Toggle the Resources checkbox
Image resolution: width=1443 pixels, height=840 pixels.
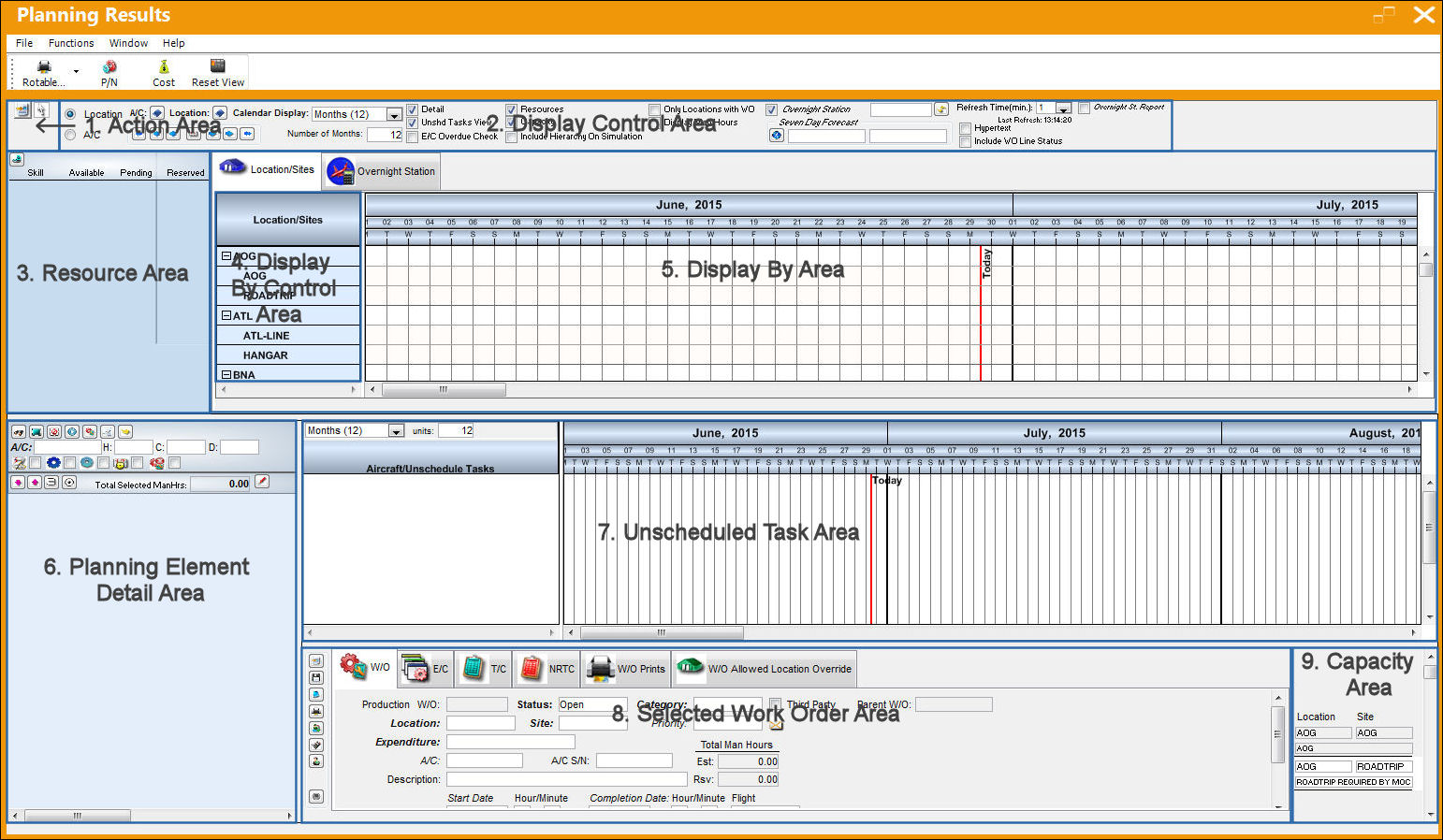(511, 109)
